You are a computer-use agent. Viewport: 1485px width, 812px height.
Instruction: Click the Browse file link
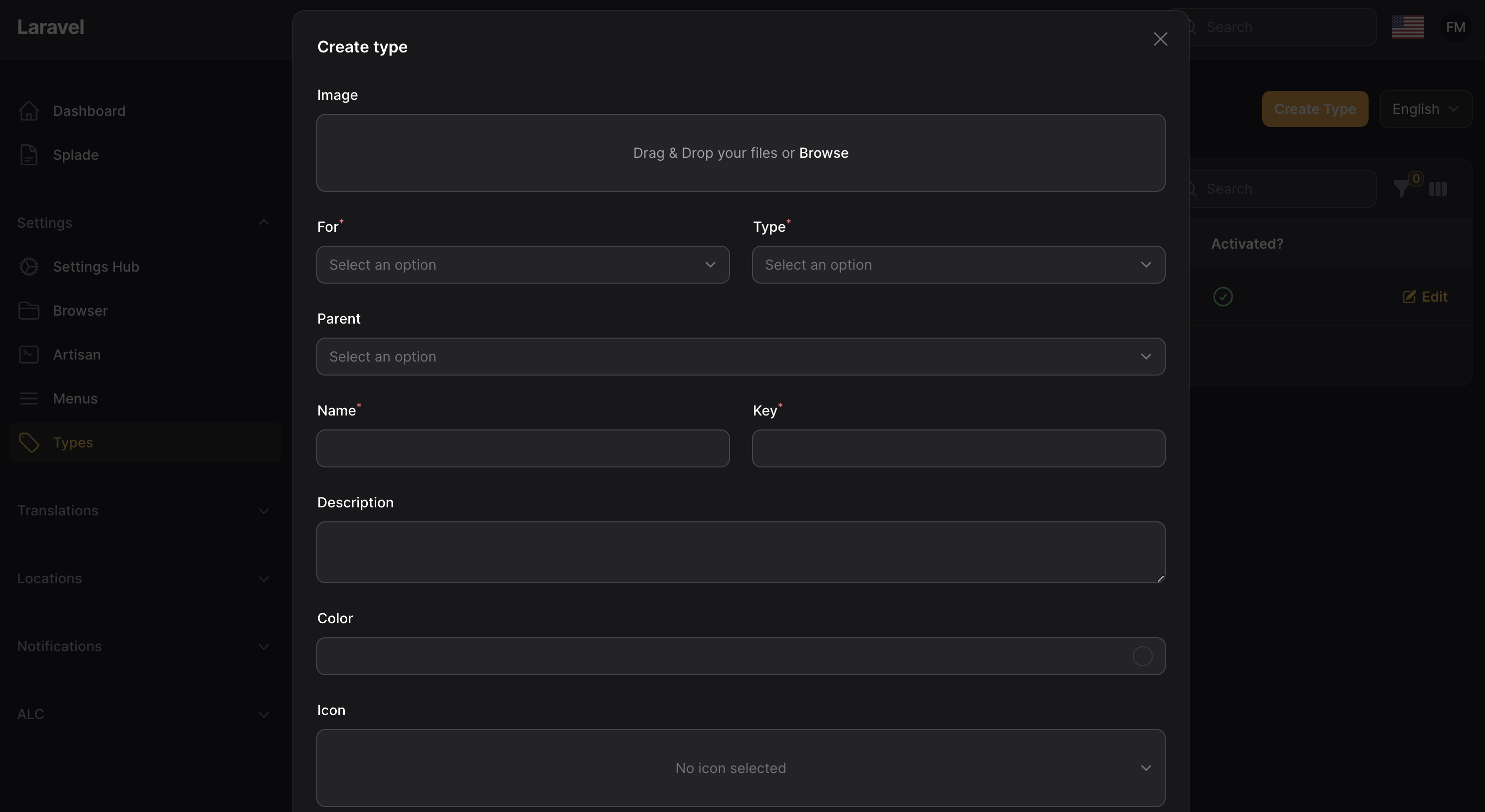tap(823, 153)
